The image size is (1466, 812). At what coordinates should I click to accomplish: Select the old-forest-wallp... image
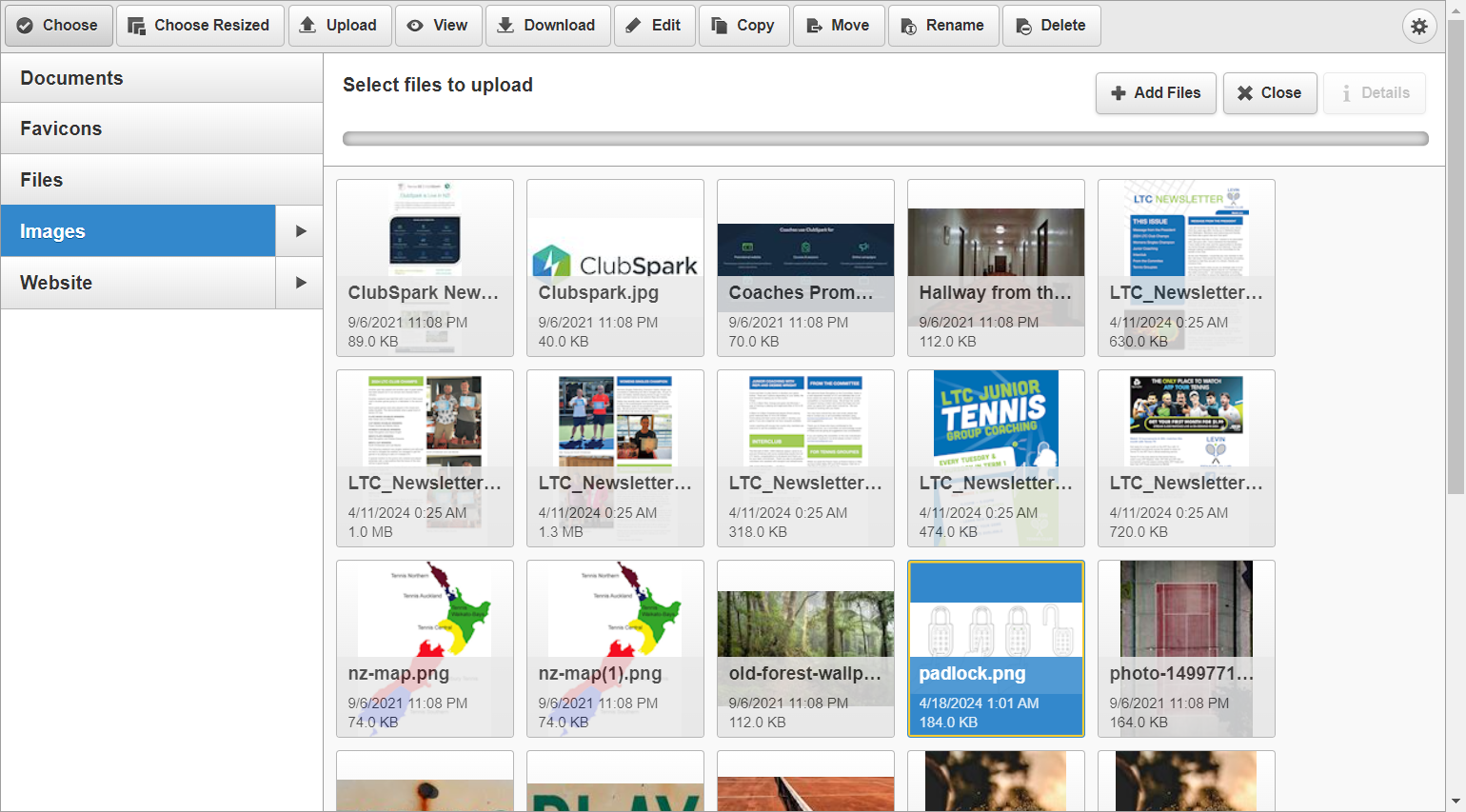805,648
